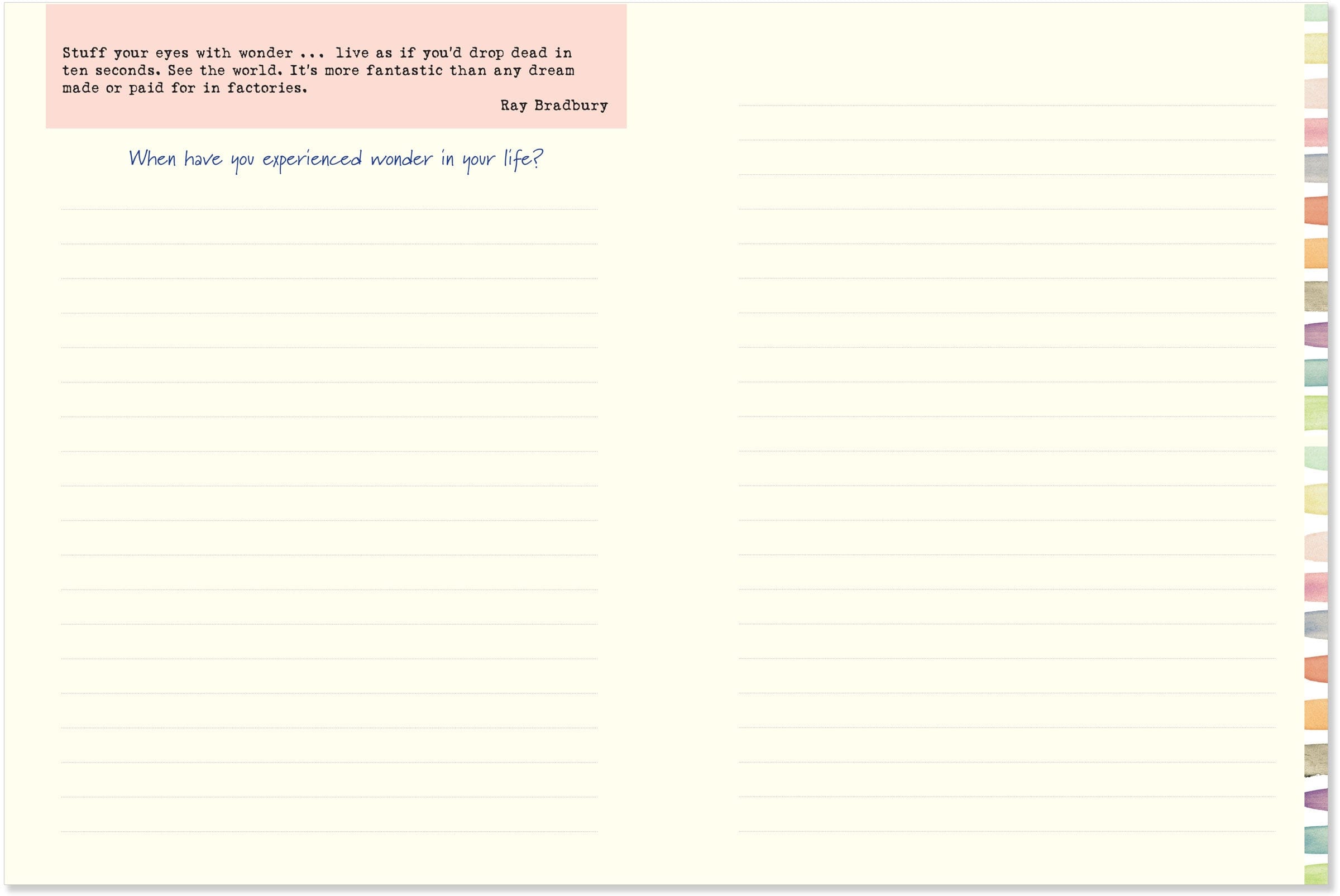The image size is (1340, 896).
Task: Select the lower dark orange watercolor tab
Action: 1315,669
